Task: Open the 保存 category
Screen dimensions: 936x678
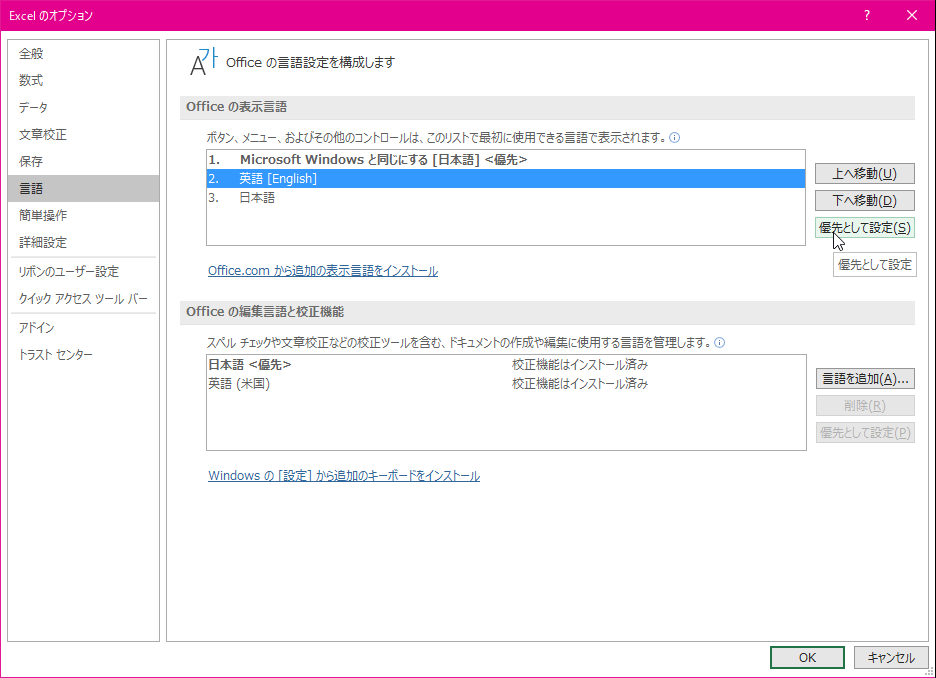Action: (84, 161)
